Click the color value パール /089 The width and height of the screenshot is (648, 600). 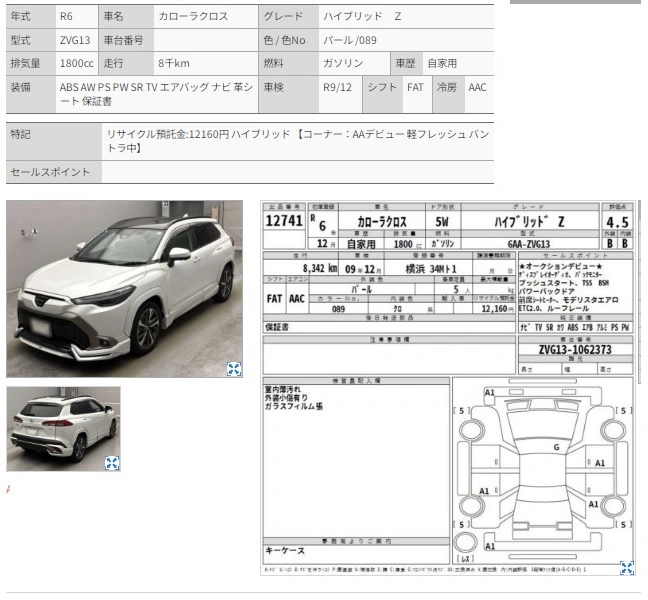(350, 40)
